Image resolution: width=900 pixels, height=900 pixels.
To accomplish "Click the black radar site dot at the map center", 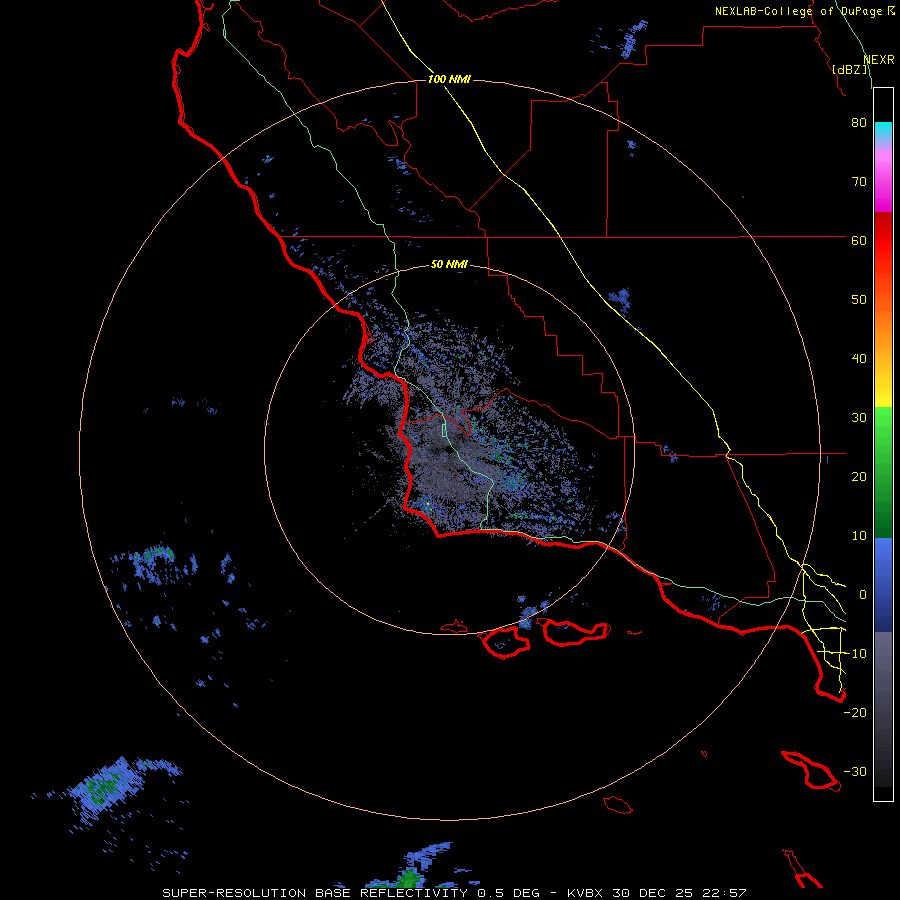I will tap(449, 450).
